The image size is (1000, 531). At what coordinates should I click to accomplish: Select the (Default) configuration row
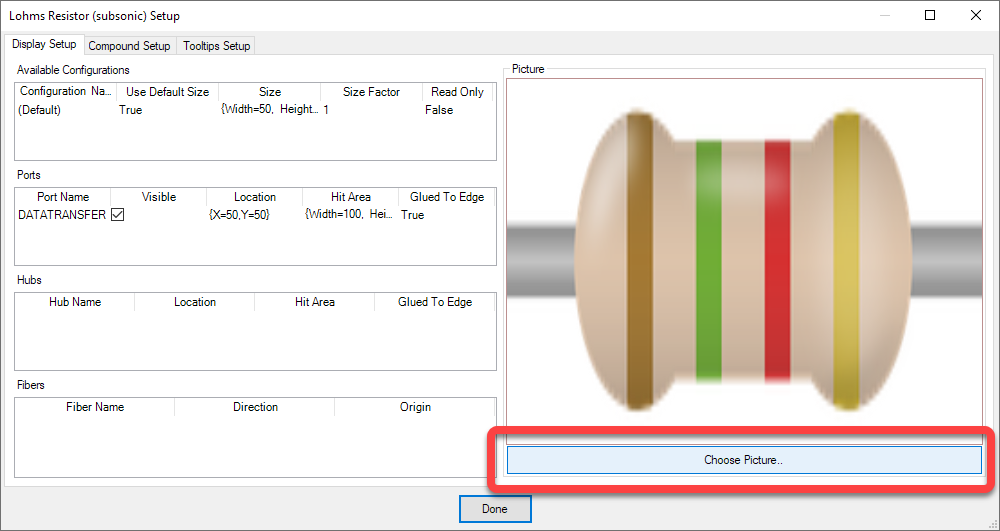[40, 110]
